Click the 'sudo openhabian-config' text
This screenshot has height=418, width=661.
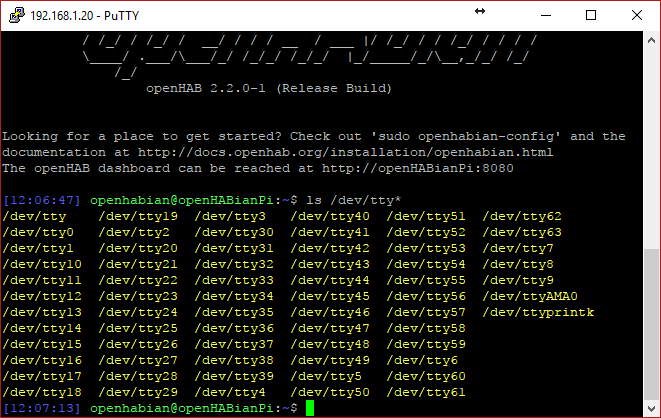[x=466, y=137]
